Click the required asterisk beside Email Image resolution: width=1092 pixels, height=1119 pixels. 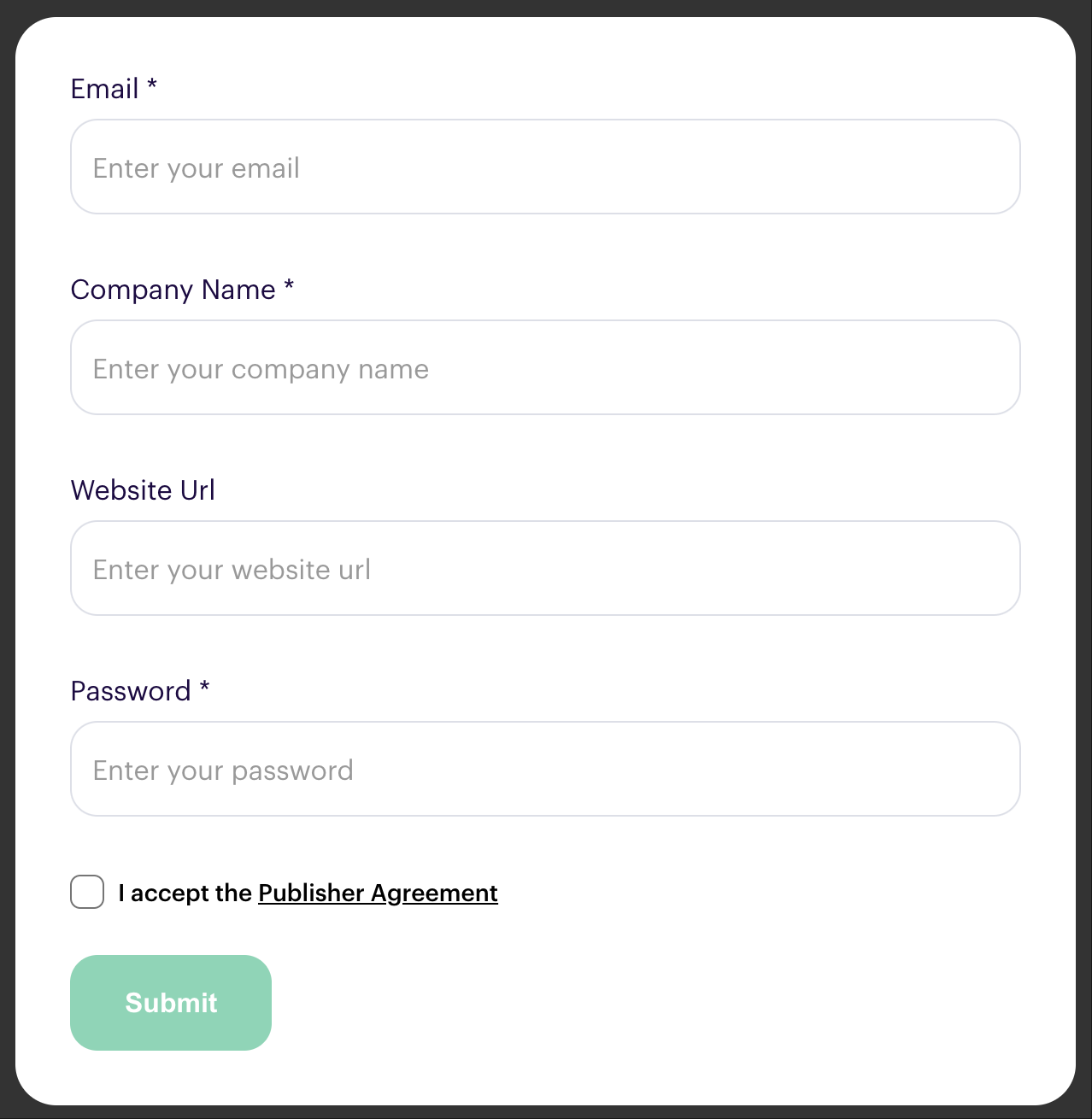coord(152,85)
